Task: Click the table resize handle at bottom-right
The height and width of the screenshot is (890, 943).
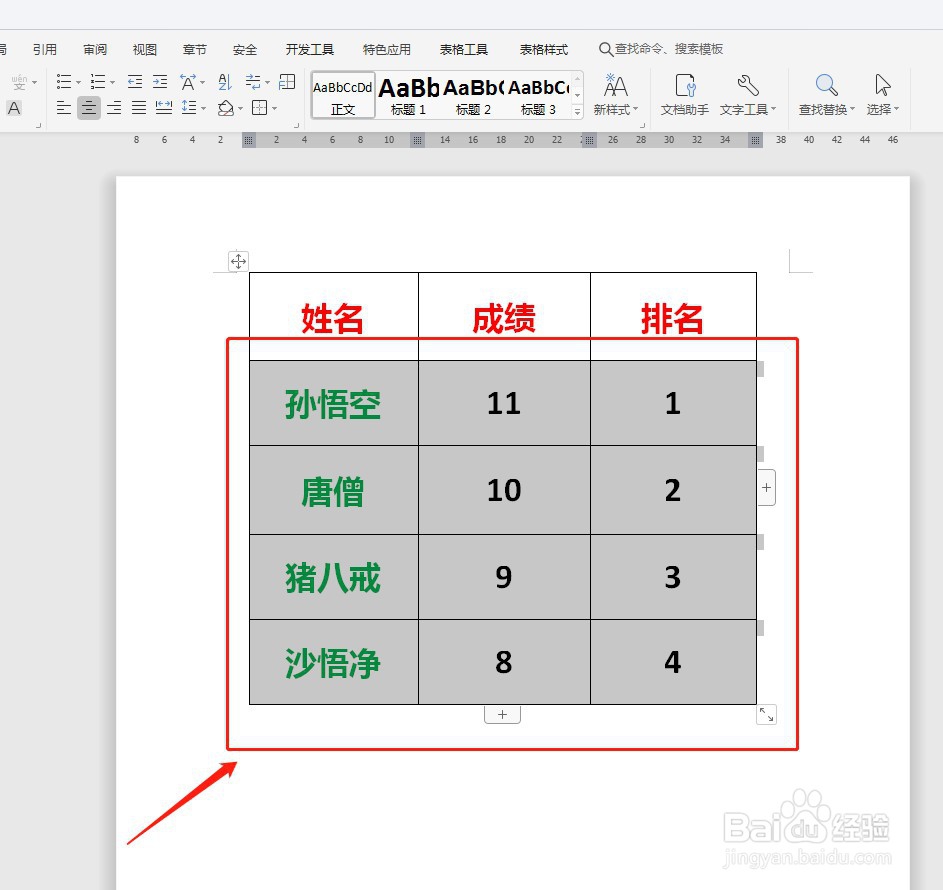Action: pyautogui.click(x=766, y=714)
